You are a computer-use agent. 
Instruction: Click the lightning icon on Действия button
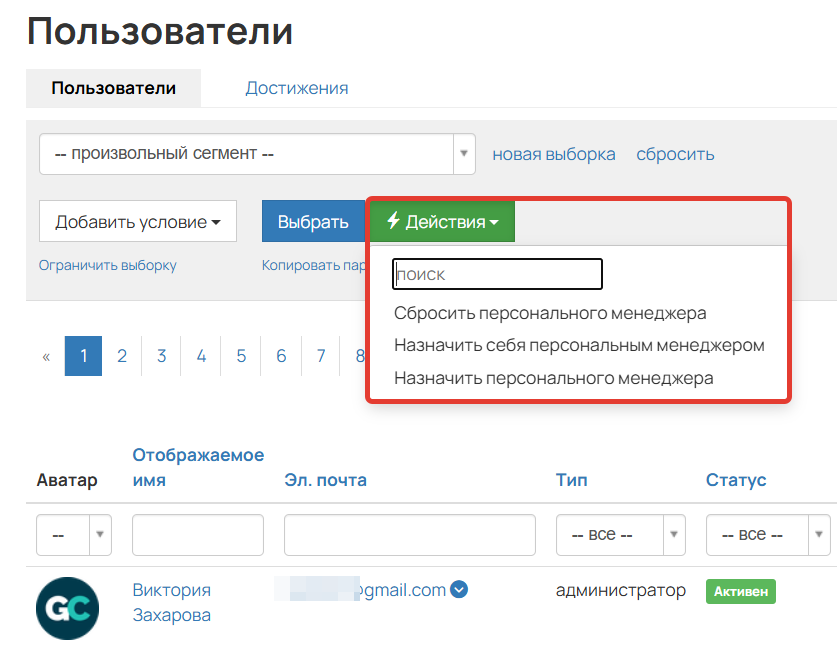pyautogui.click(x=394, y=220)
